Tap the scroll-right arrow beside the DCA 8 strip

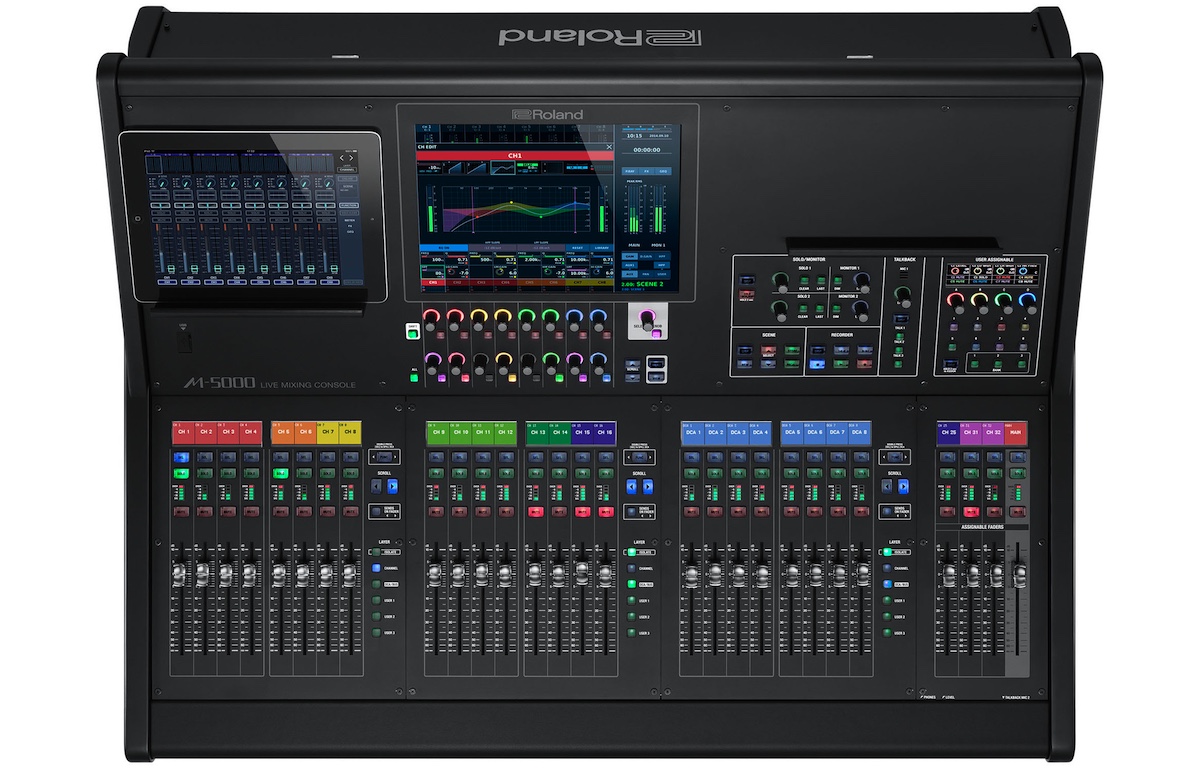pos(901,486)
